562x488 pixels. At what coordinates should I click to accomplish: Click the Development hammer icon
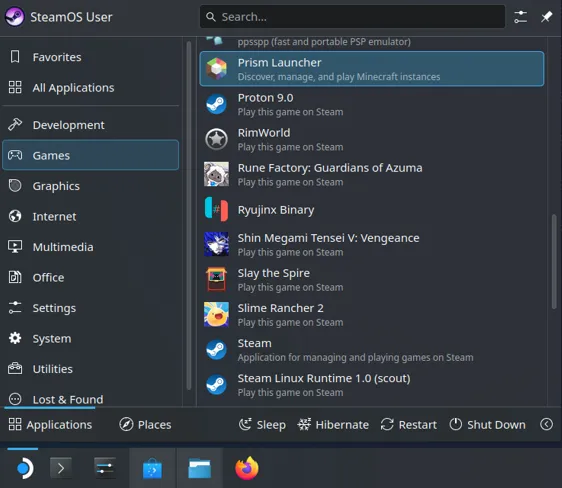(x=15, y=124)
